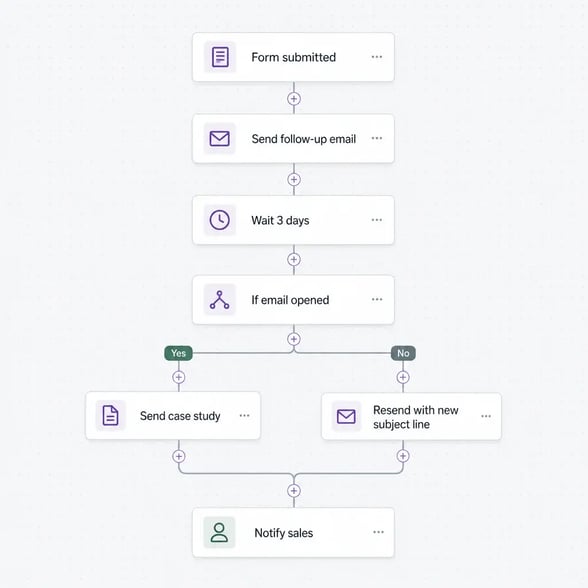Insert a step after Resend with new subject line

(403, 456)
